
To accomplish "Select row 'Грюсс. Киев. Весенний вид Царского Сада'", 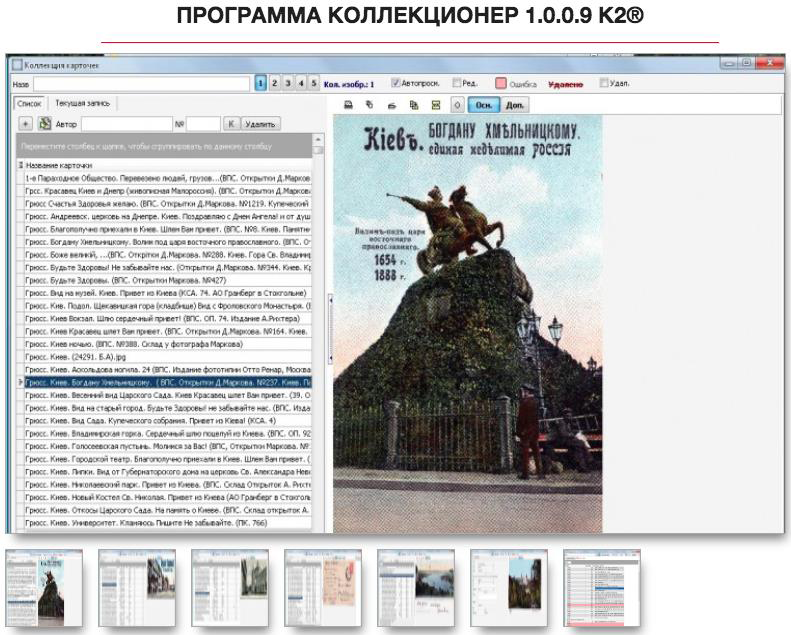I will click(167, 395).
